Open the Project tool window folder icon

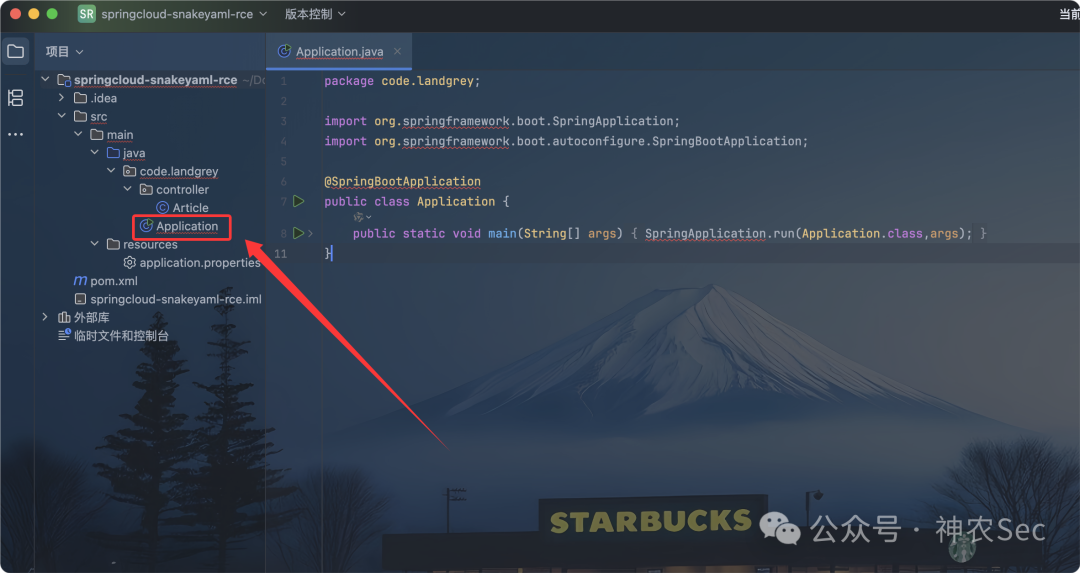15,52
